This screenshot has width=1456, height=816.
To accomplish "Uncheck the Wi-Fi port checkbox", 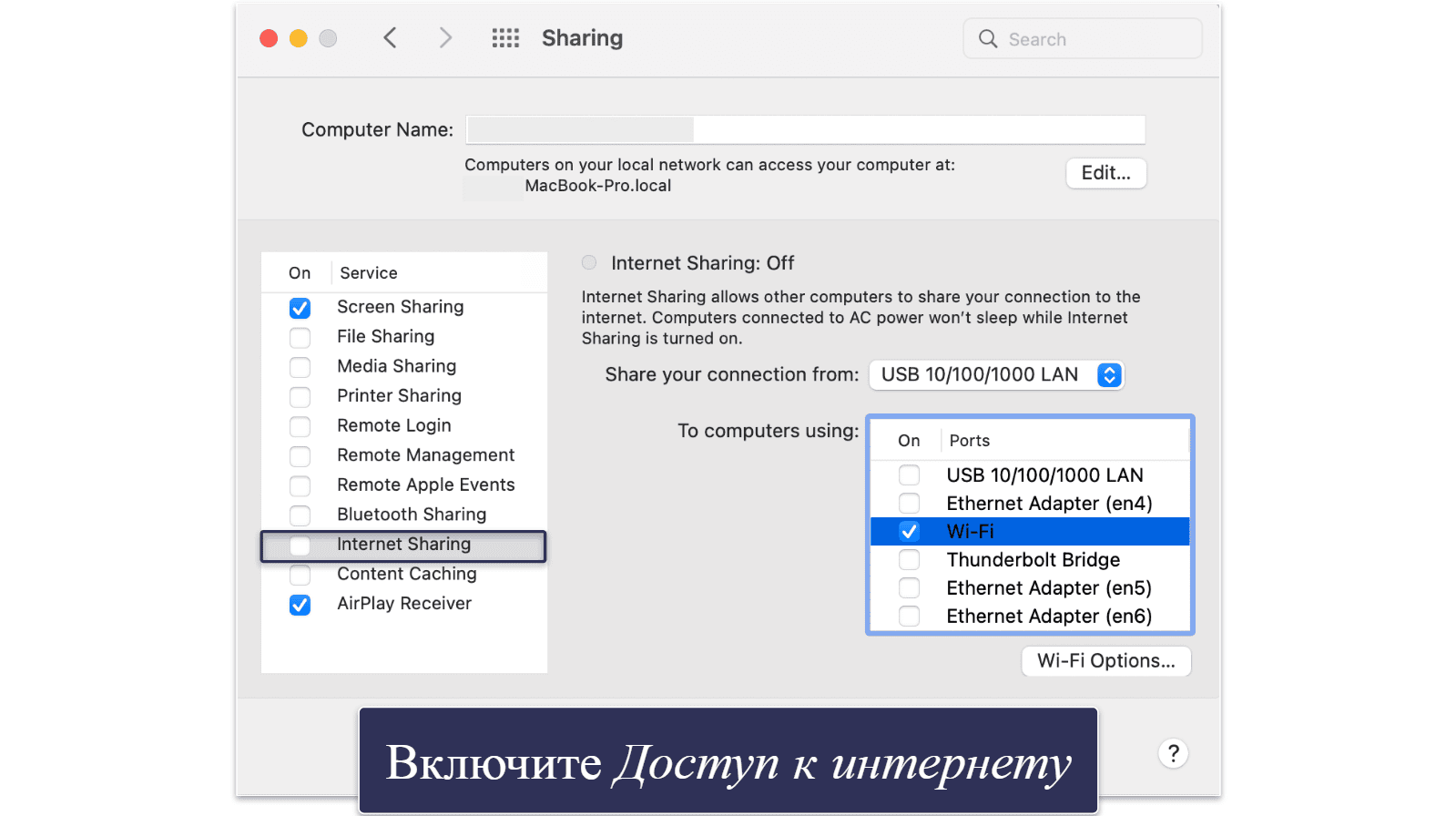I will coord(909,532).
